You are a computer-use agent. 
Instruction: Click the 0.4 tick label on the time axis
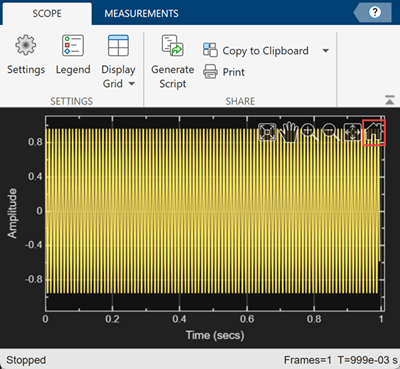pyautogui.click(x=179, y=319)
